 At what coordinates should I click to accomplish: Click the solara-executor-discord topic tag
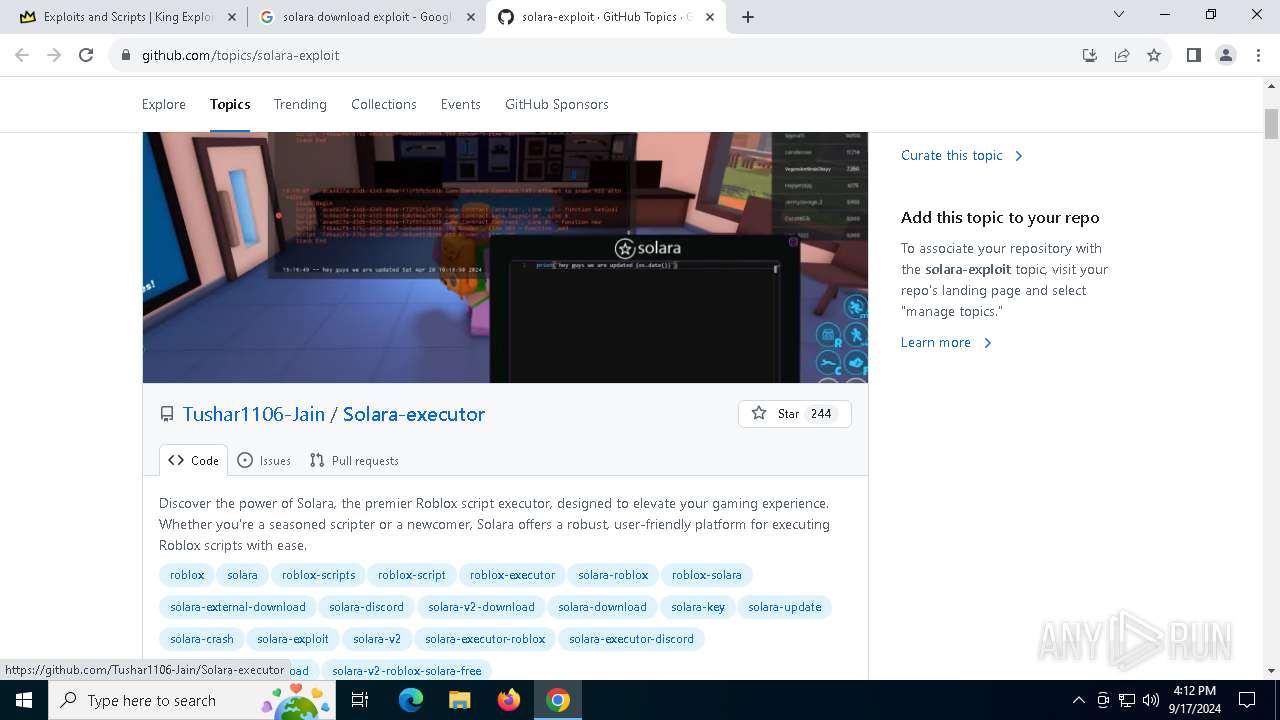pos(631,639)
